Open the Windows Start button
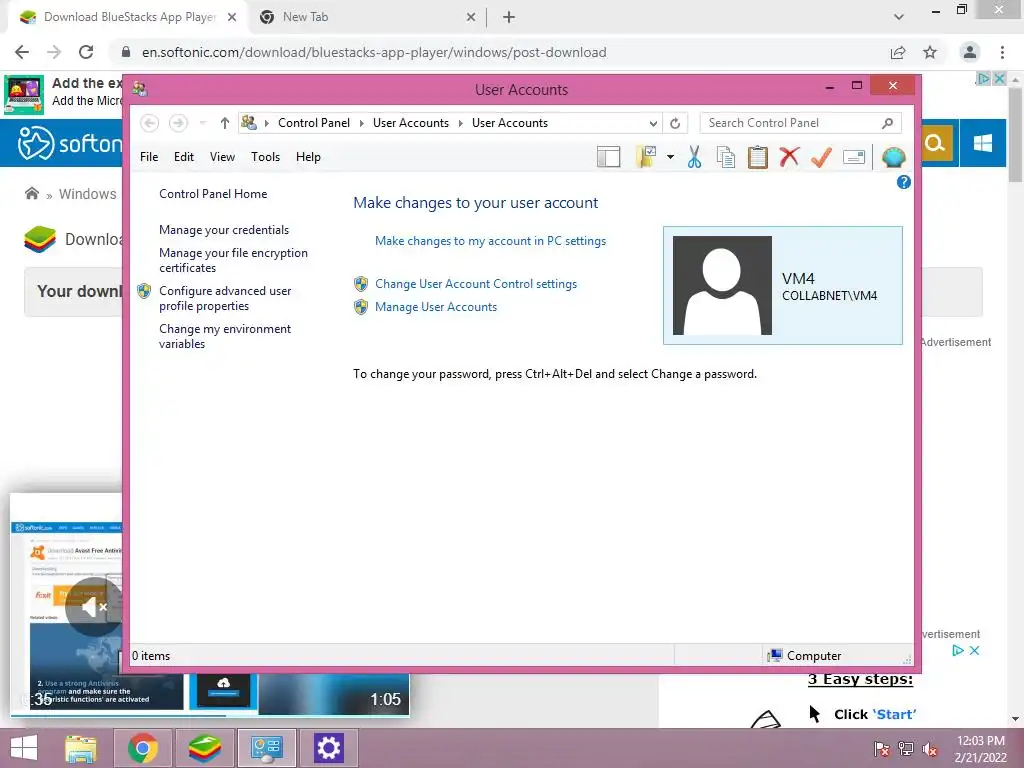Image resolution: width=1024 pixels, height=768 pixels. (x=24, y=748)
